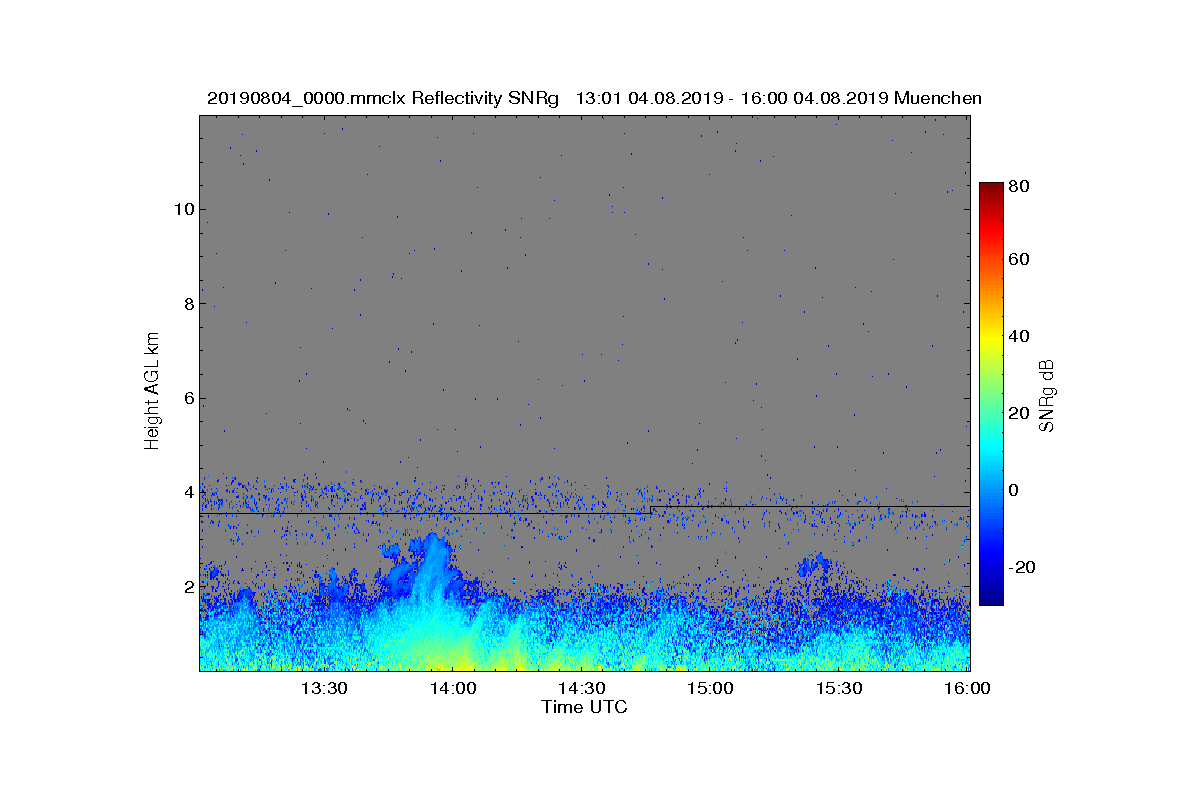
Task: Click the 16:00 time axis label
Action: [967, 688]
